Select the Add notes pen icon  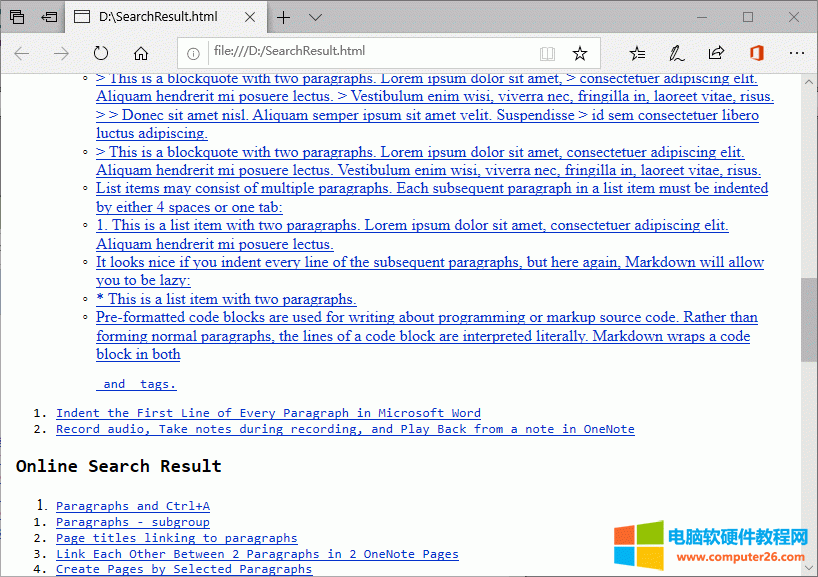[x=676, y=53]
